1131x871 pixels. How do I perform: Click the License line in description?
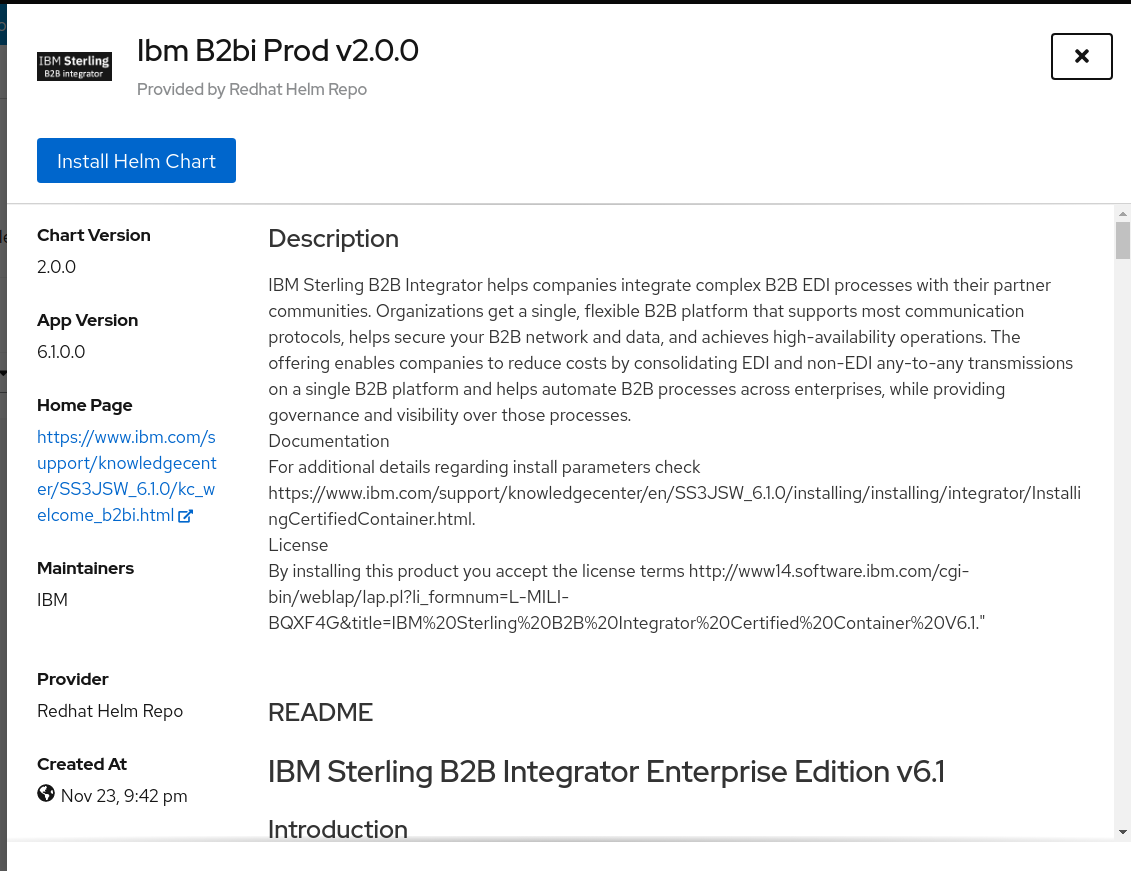pos(298,545)
